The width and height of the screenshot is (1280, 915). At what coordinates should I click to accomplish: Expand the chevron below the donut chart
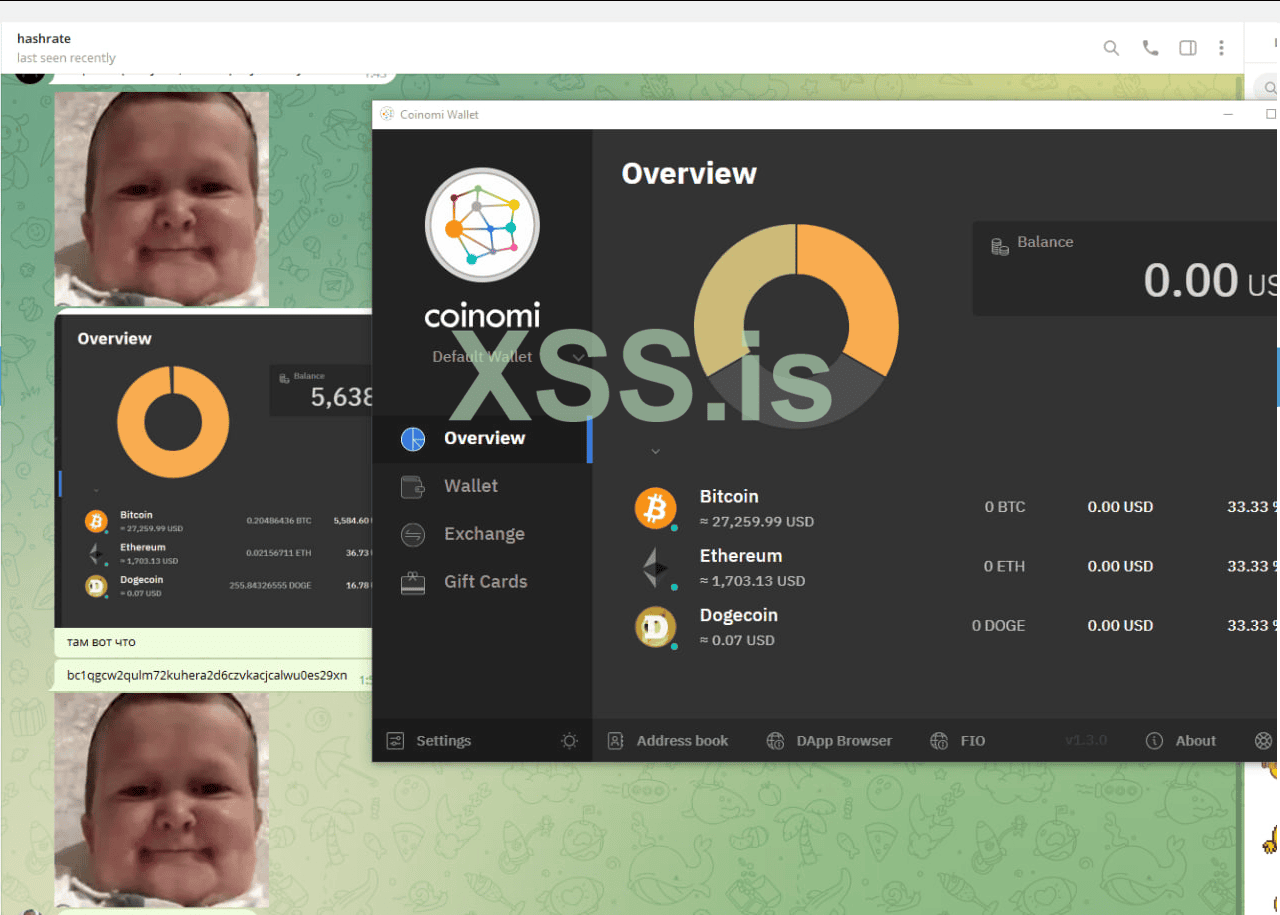pyautogui.click(x=655, y=451)
